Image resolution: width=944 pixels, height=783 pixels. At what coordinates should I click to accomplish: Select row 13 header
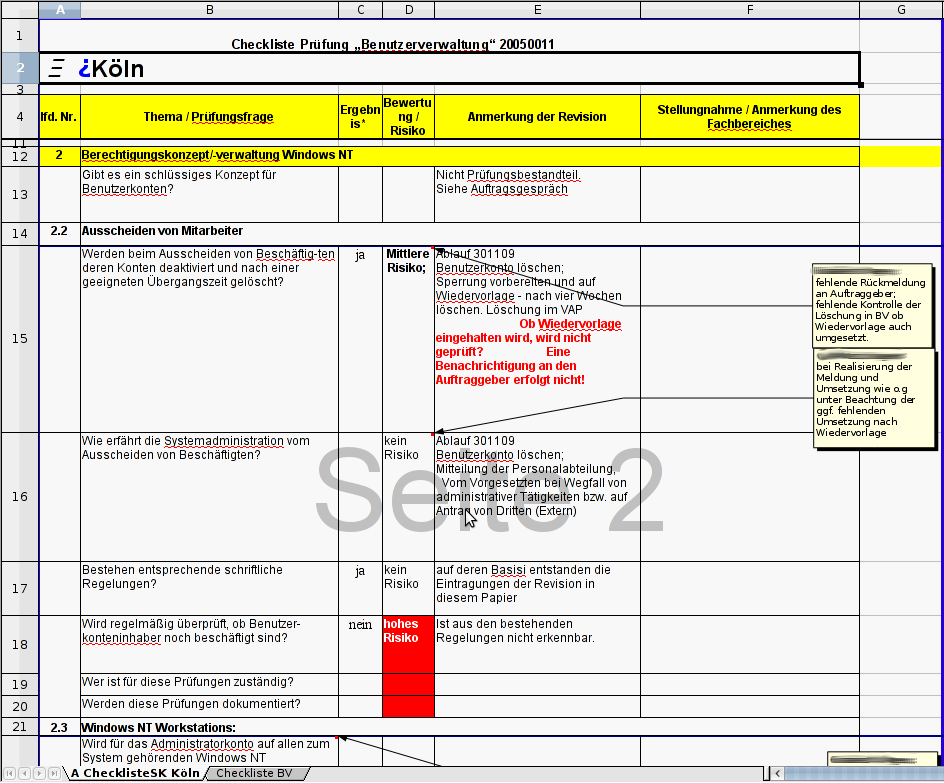[20, 194]
